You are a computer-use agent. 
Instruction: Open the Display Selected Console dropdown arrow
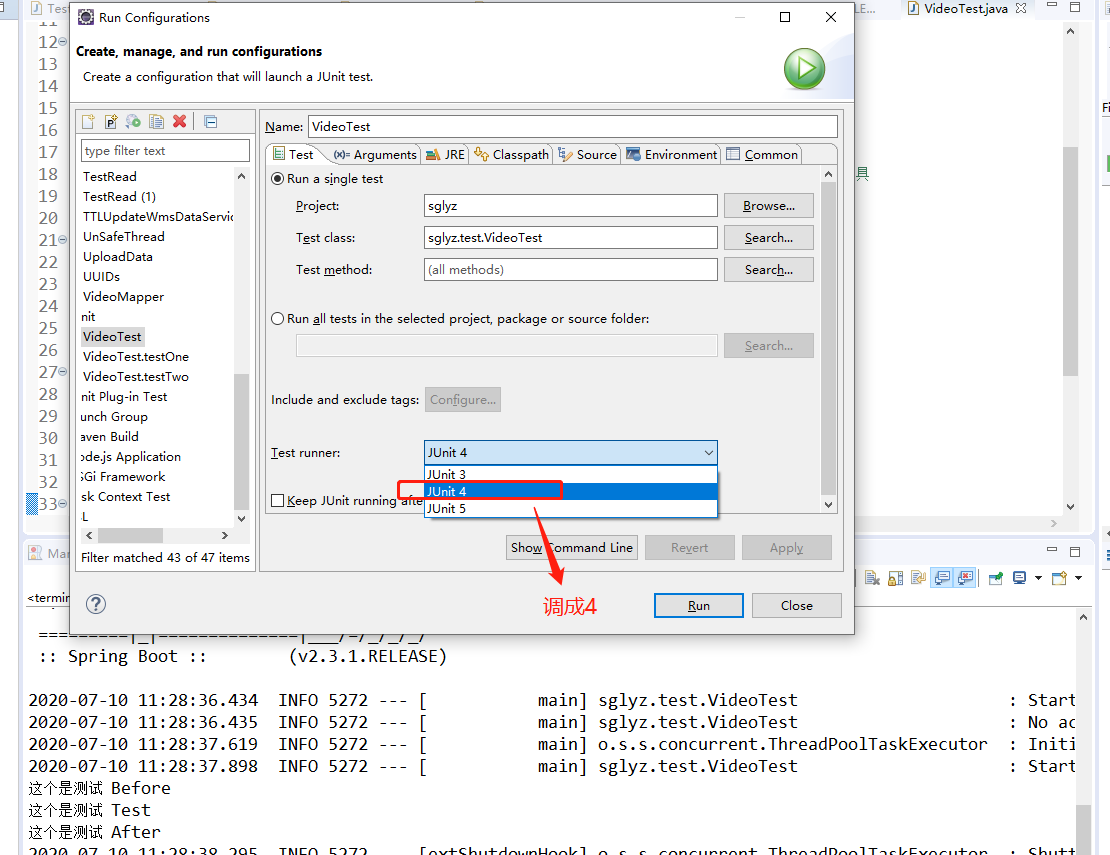tap(1038, 577)
